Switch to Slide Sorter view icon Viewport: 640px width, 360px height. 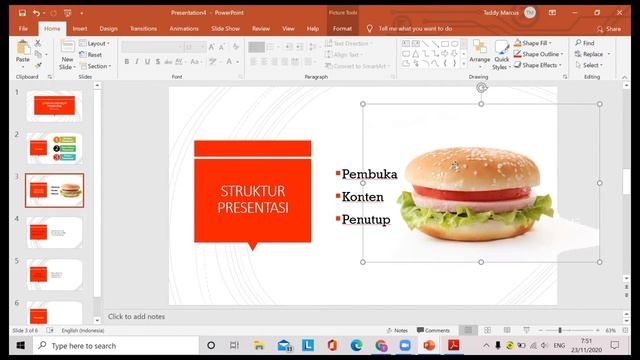click(487, 330)
